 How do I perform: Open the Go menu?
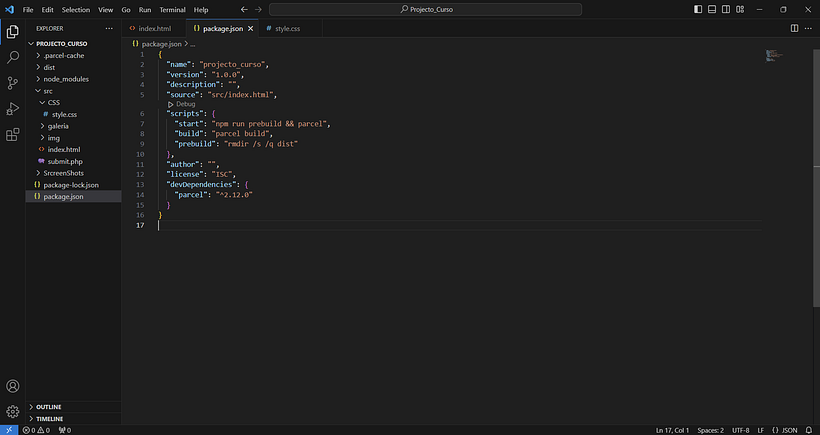tap(126, 9)
